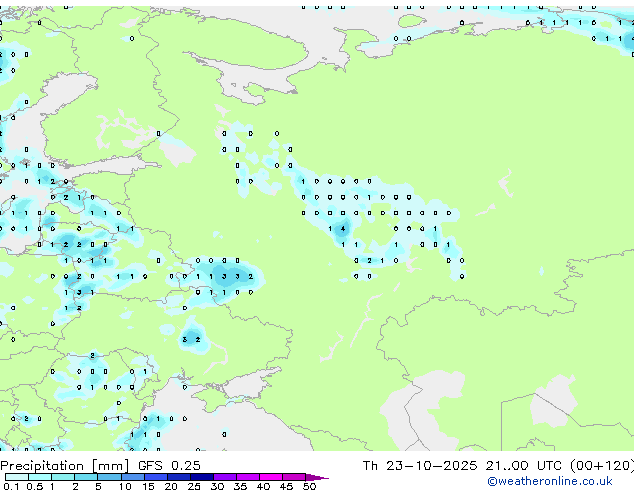
Task: Select the legend swatch between 15 and 20
Action: pyautogui.click(x=156, y=477)
